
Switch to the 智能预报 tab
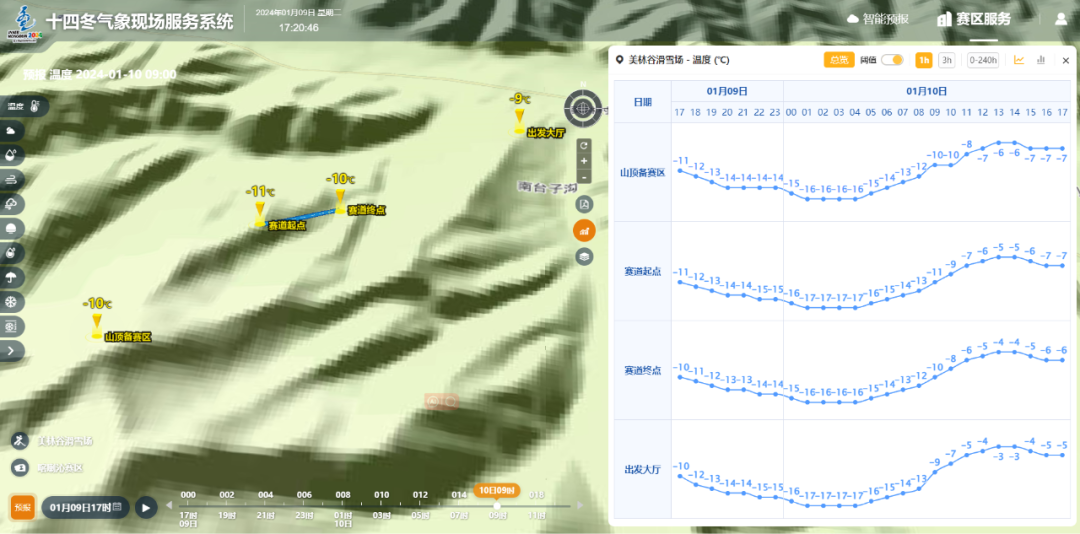878,19
